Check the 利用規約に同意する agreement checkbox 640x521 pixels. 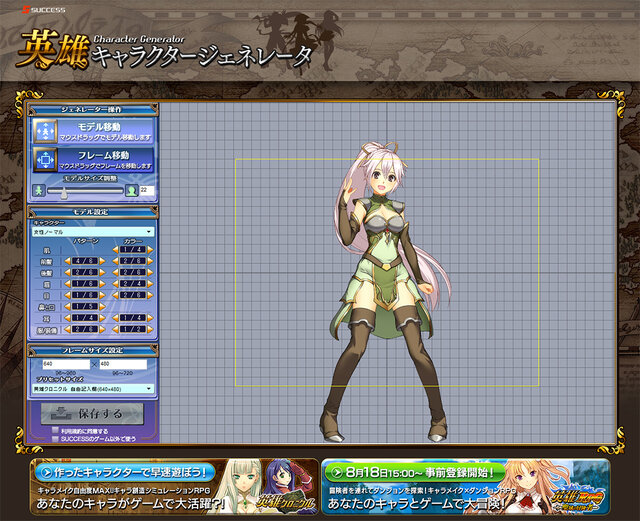pos(56,429)
